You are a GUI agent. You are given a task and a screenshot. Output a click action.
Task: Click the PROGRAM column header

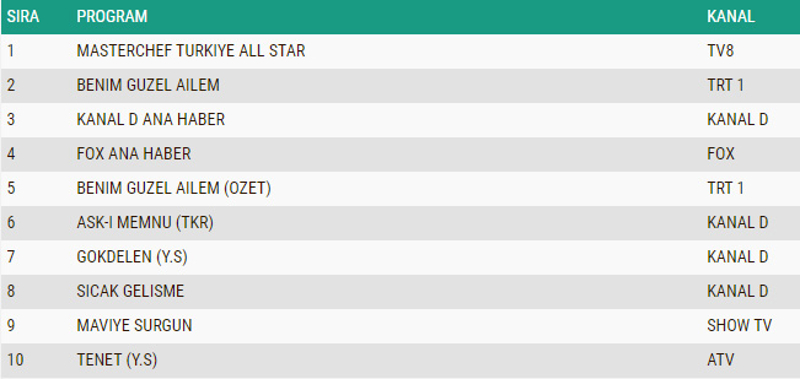click(x=112, y=16)
